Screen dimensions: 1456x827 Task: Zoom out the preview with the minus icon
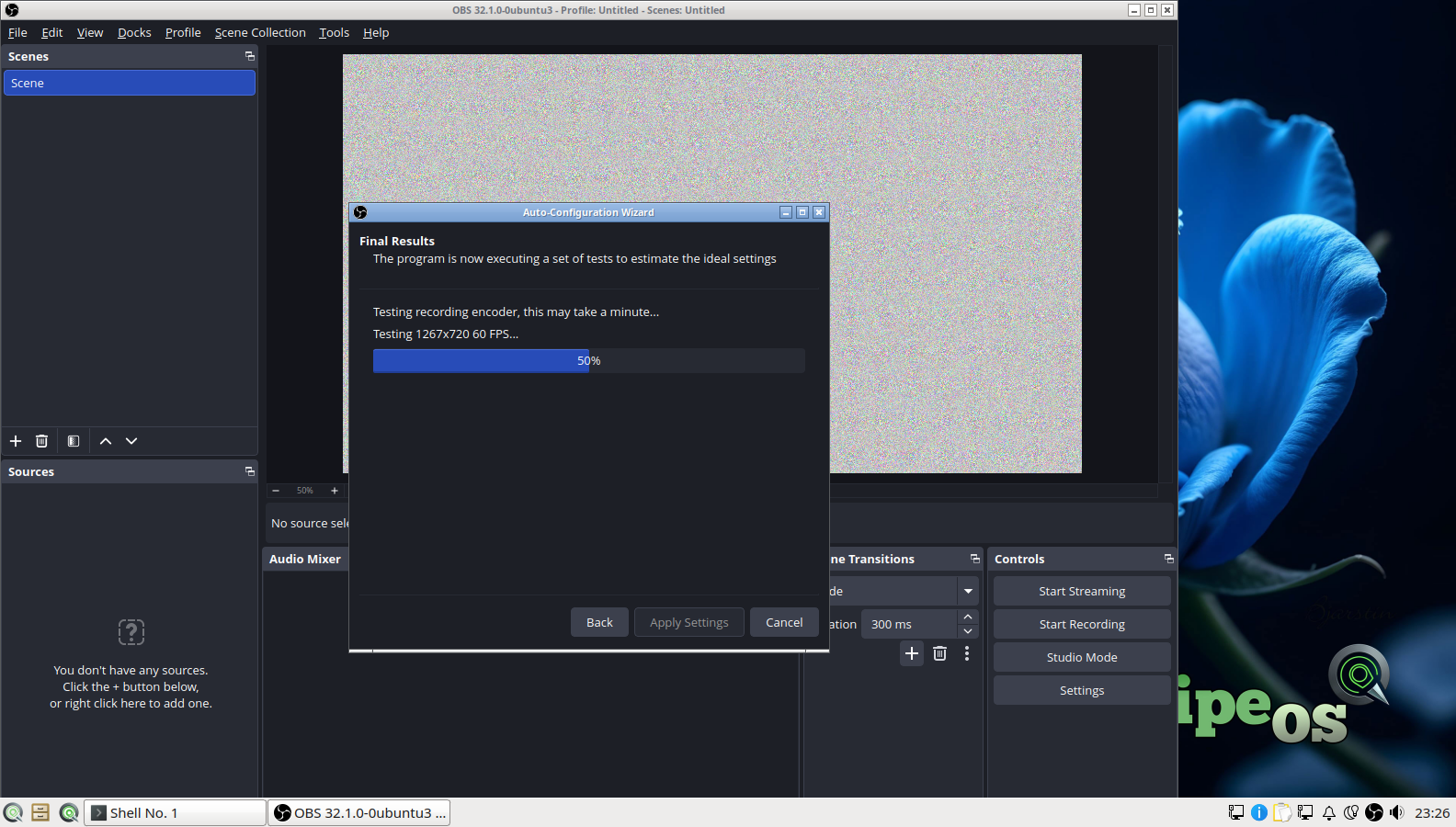tap(276, 491)
